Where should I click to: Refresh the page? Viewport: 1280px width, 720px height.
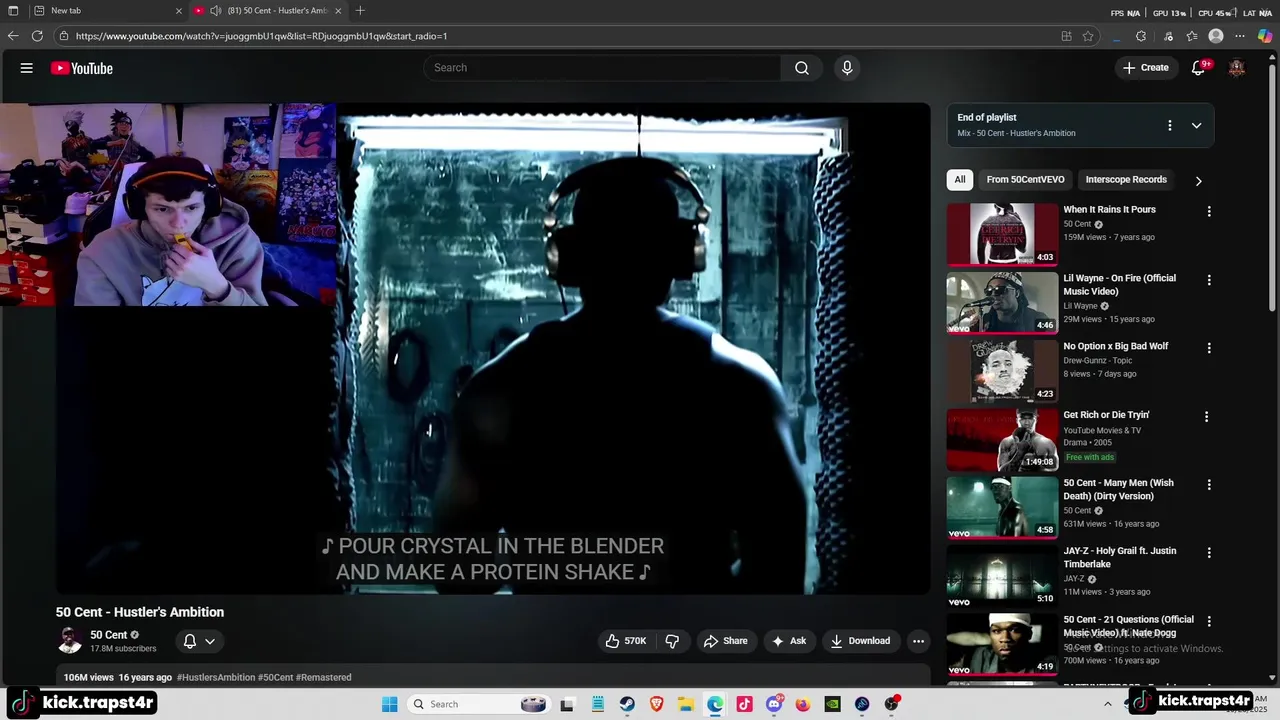pos(37,36)
